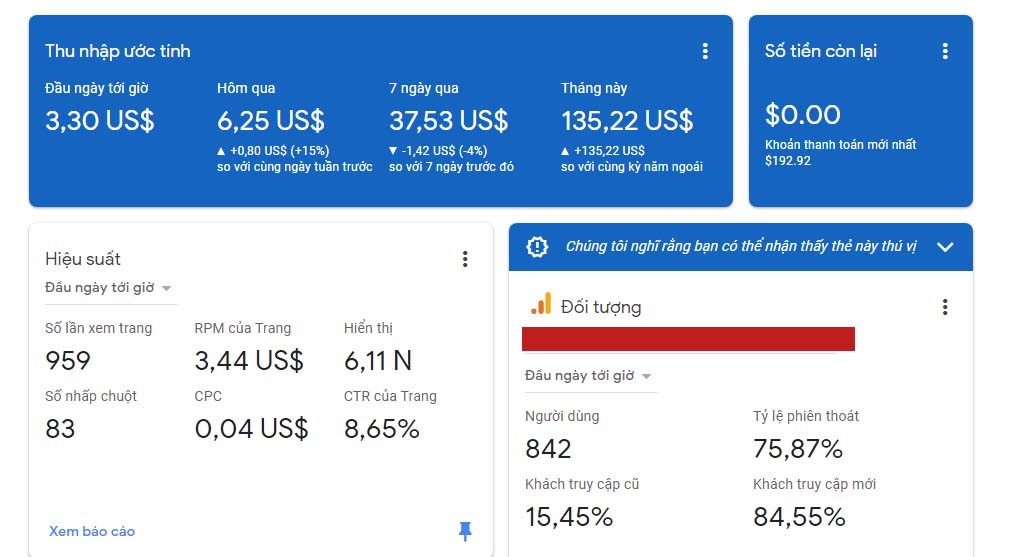Collapse the interesting card banner with the chevron
This screenshot has width=1029, height=557.
tap(945, 247)
